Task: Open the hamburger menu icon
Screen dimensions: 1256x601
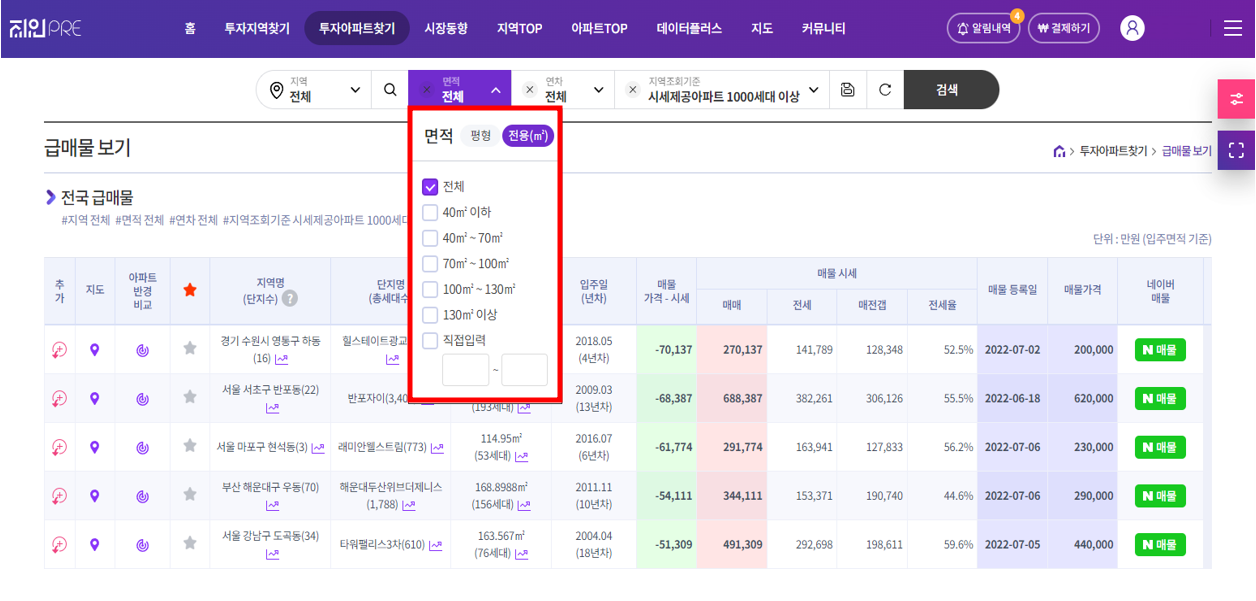Action: [x=1232, y=28]
